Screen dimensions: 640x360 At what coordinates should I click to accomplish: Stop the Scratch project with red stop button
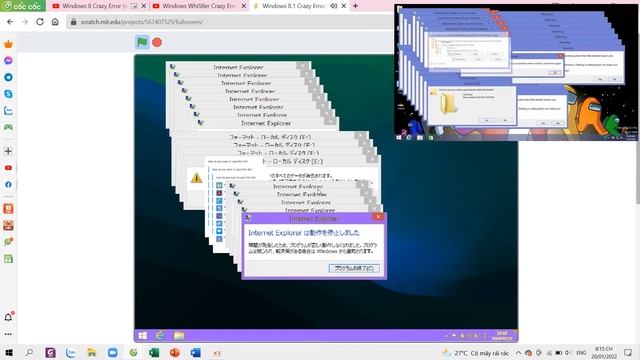(x=157, y=42)
